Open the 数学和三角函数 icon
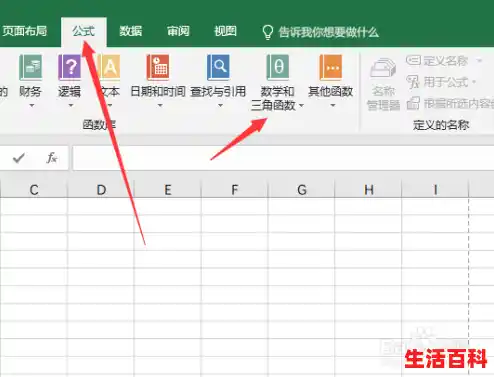Screen dimensions: 494x377 click(x=278, y=68)
